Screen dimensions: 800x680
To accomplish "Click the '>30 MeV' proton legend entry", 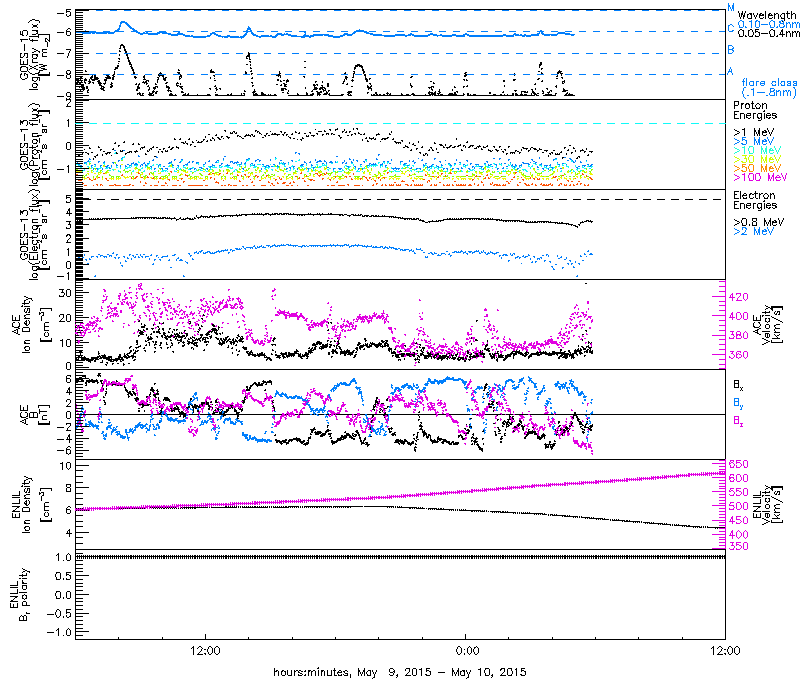I will coord(757,159).
